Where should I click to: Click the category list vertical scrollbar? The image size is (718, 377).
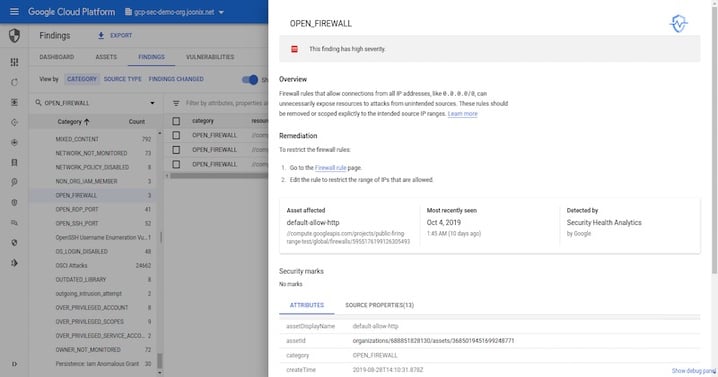coord(160,361)
